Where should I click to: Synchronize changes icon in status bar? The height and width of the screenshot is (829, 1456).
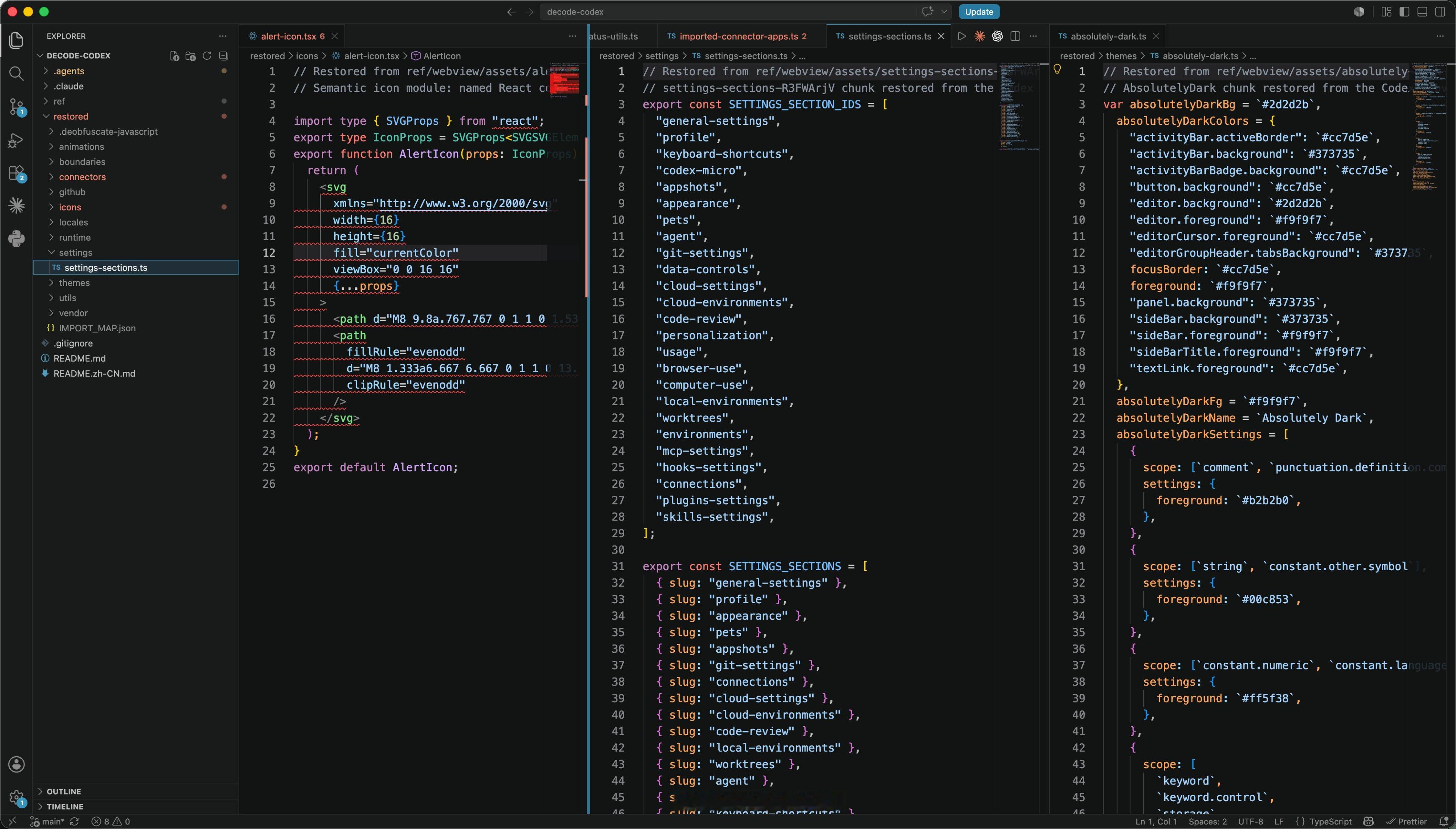click(75, 822)
